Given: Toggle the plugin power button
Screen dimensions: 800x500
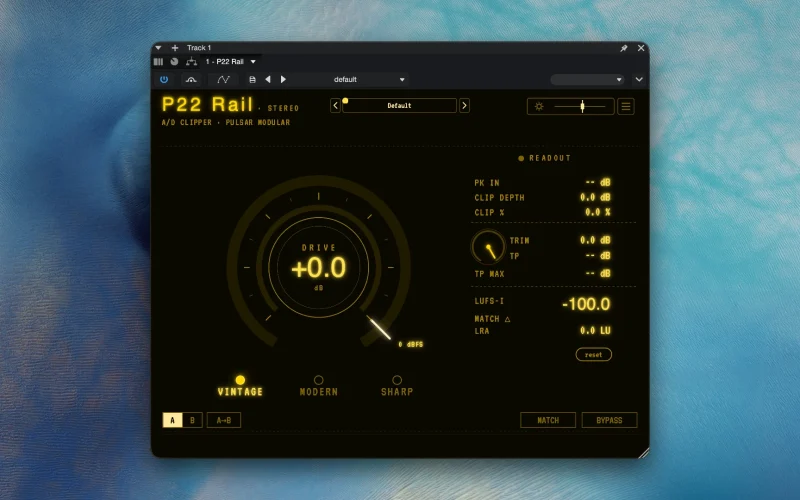Looking at the screenshot, I should [x=164, y=80].
